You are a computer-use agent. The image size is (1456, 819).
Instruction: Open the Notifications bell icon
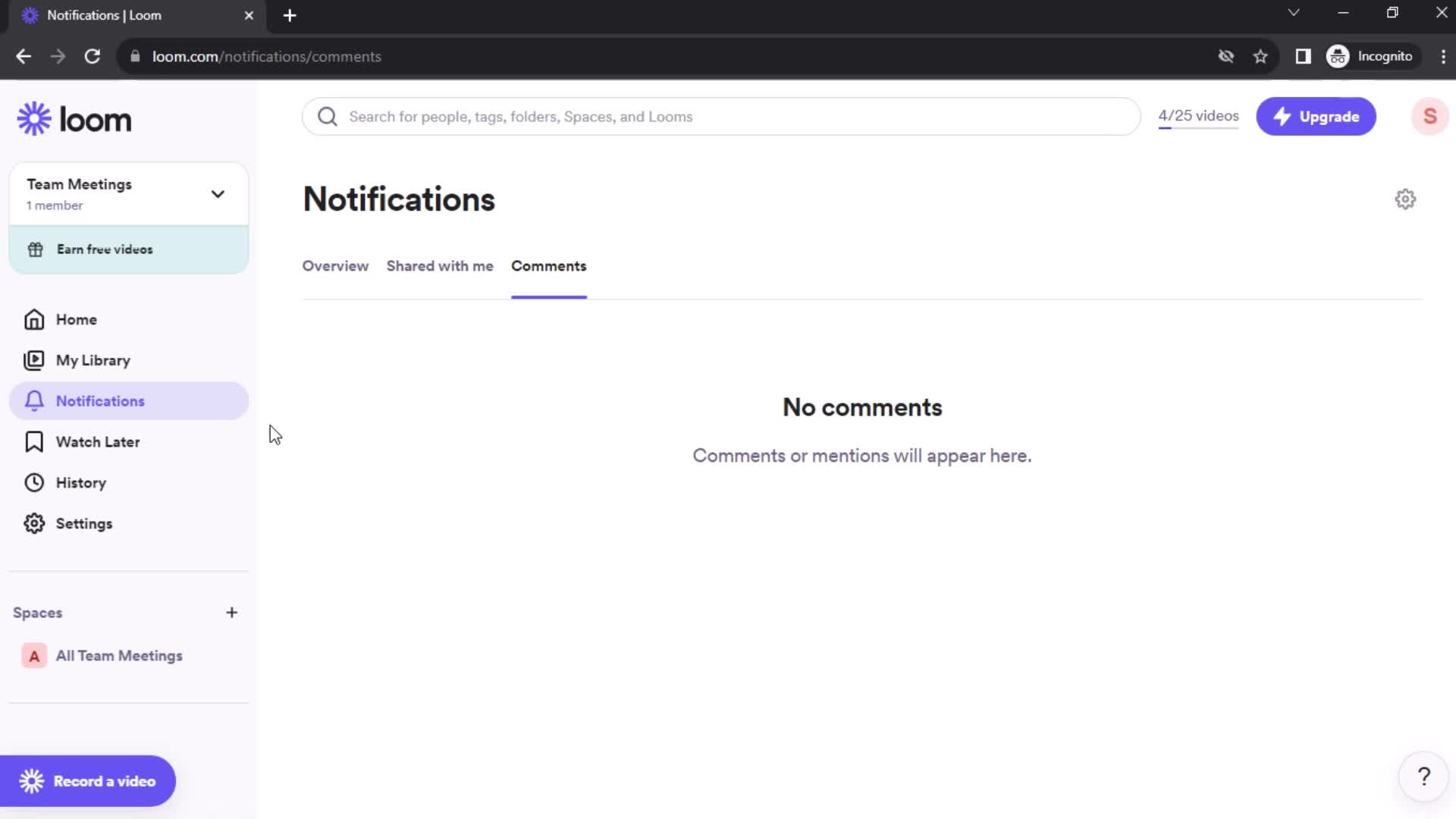click(34, 401)
